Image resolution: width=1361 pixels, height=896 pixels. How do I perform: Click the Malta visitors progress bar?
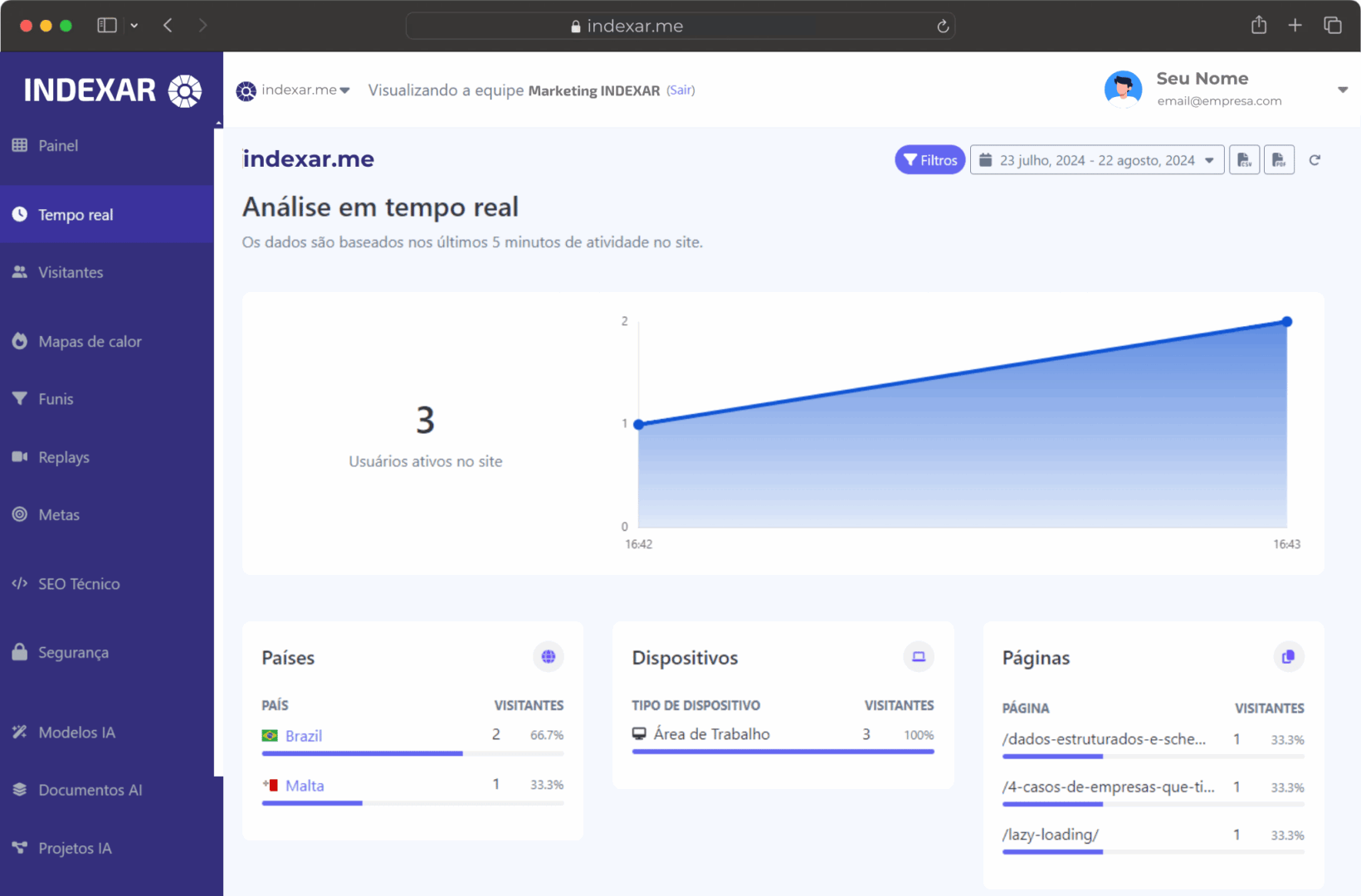pyautogui.click(x=412, y=803)
